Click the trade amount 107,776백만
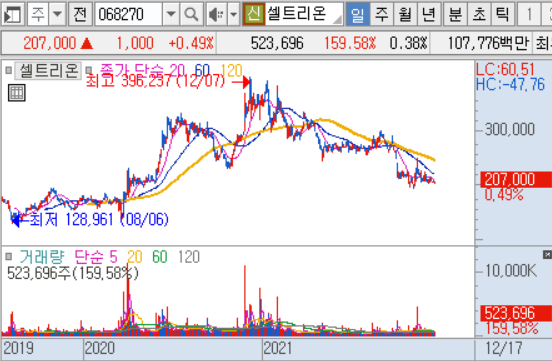Screen dimensions: 552x361 [x=488, y=43]
